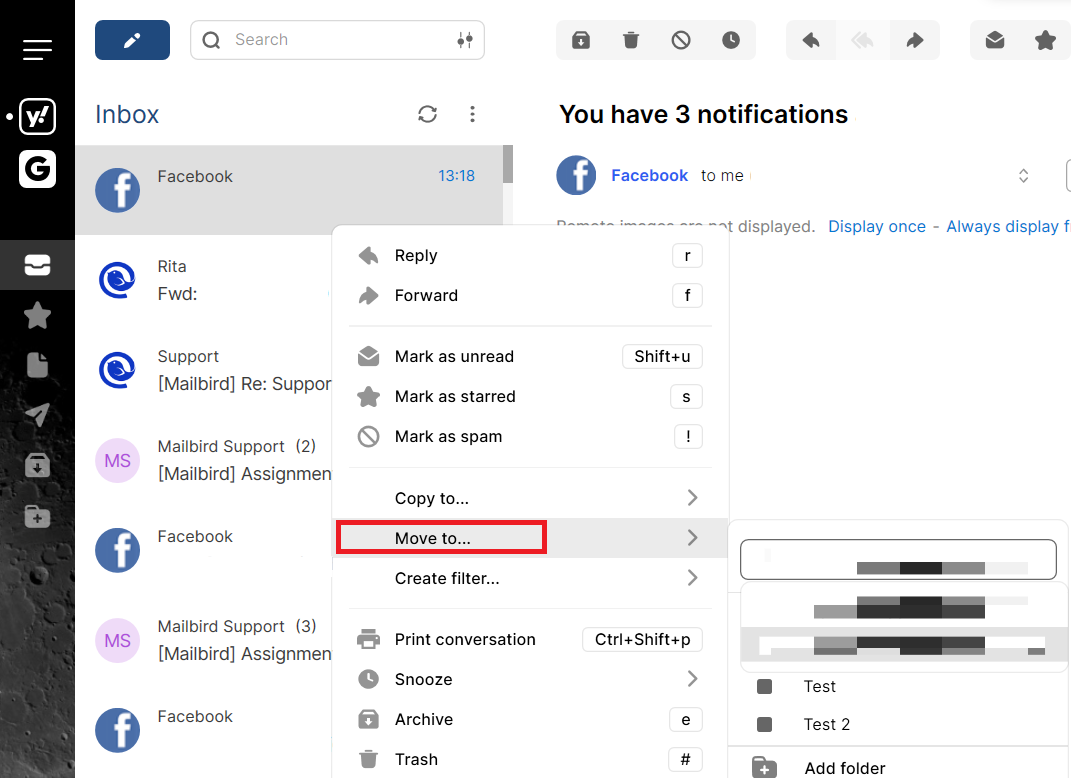1071x778 pixels.
Task: Open the Archive folder in sidebar
Action: pos(37,465)
